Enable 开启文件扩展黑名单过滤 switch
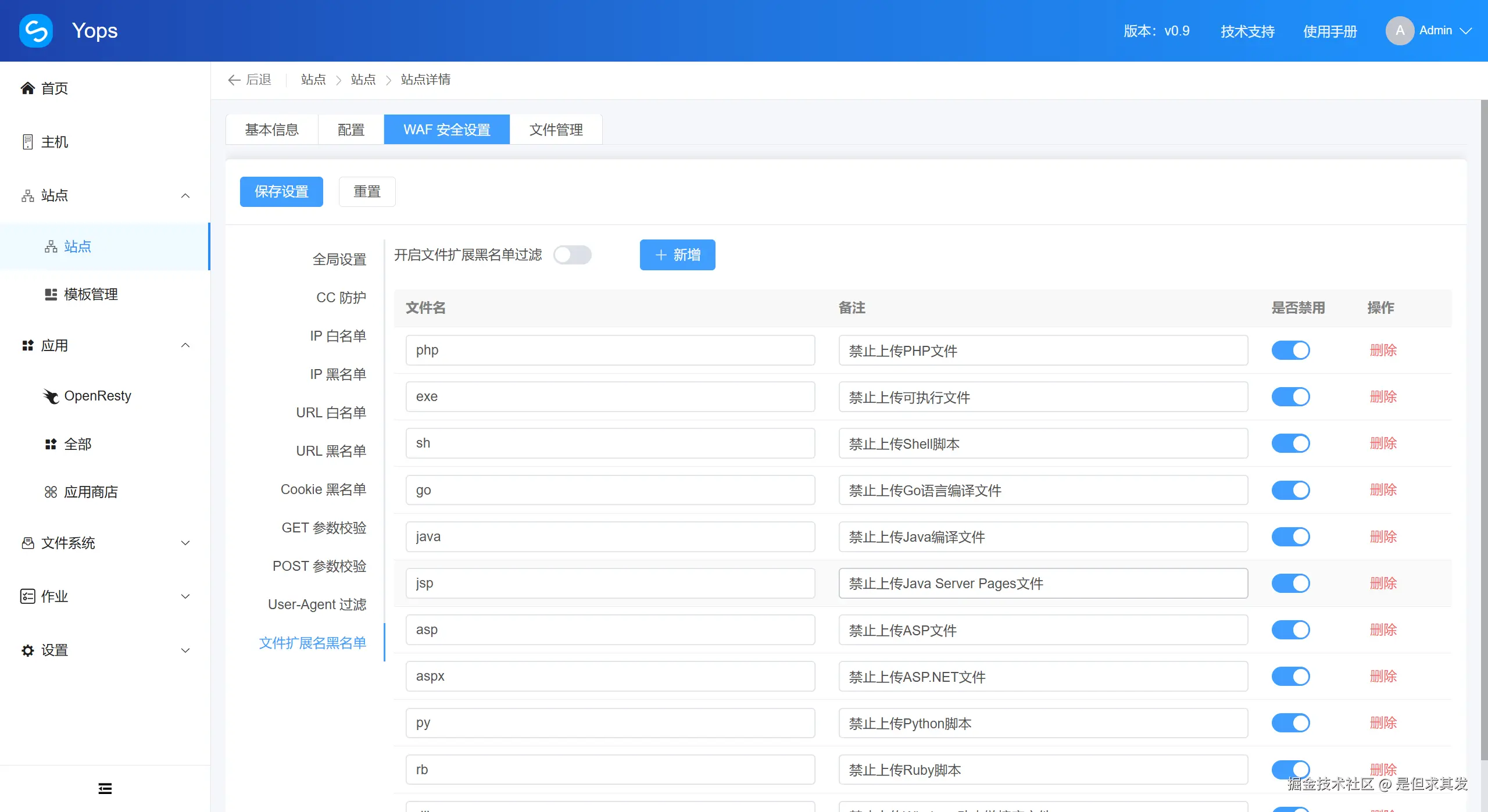 click(x=572, y=255)
